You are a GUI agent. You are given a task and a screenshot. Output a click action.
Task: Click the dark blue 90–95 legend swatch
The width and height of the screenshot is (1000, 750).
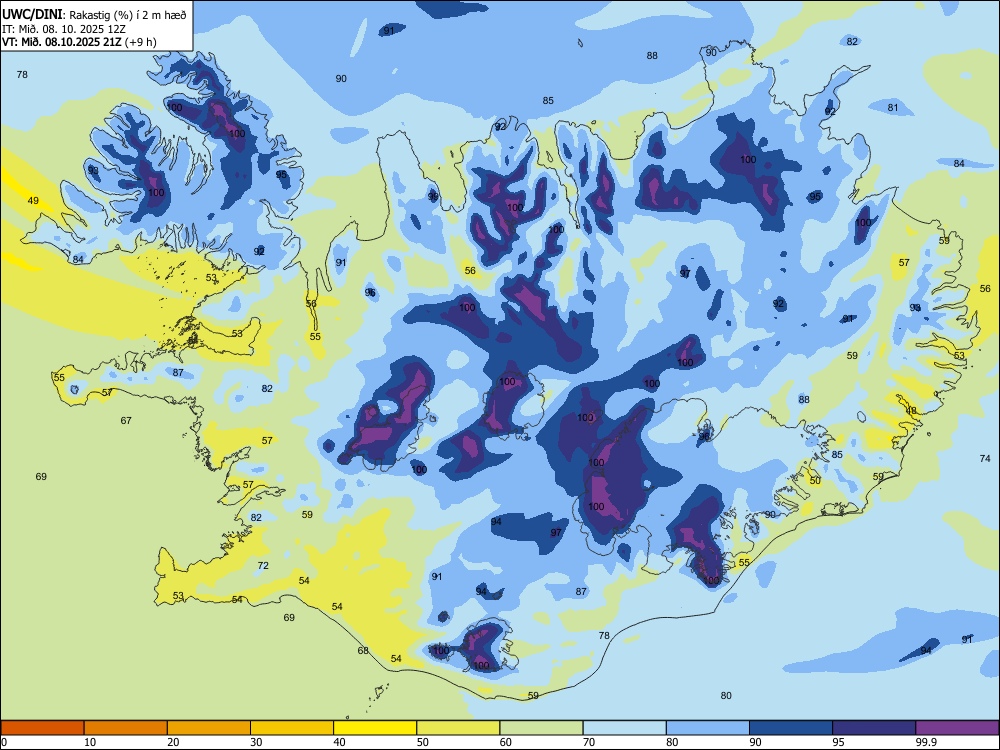(791, 728)
